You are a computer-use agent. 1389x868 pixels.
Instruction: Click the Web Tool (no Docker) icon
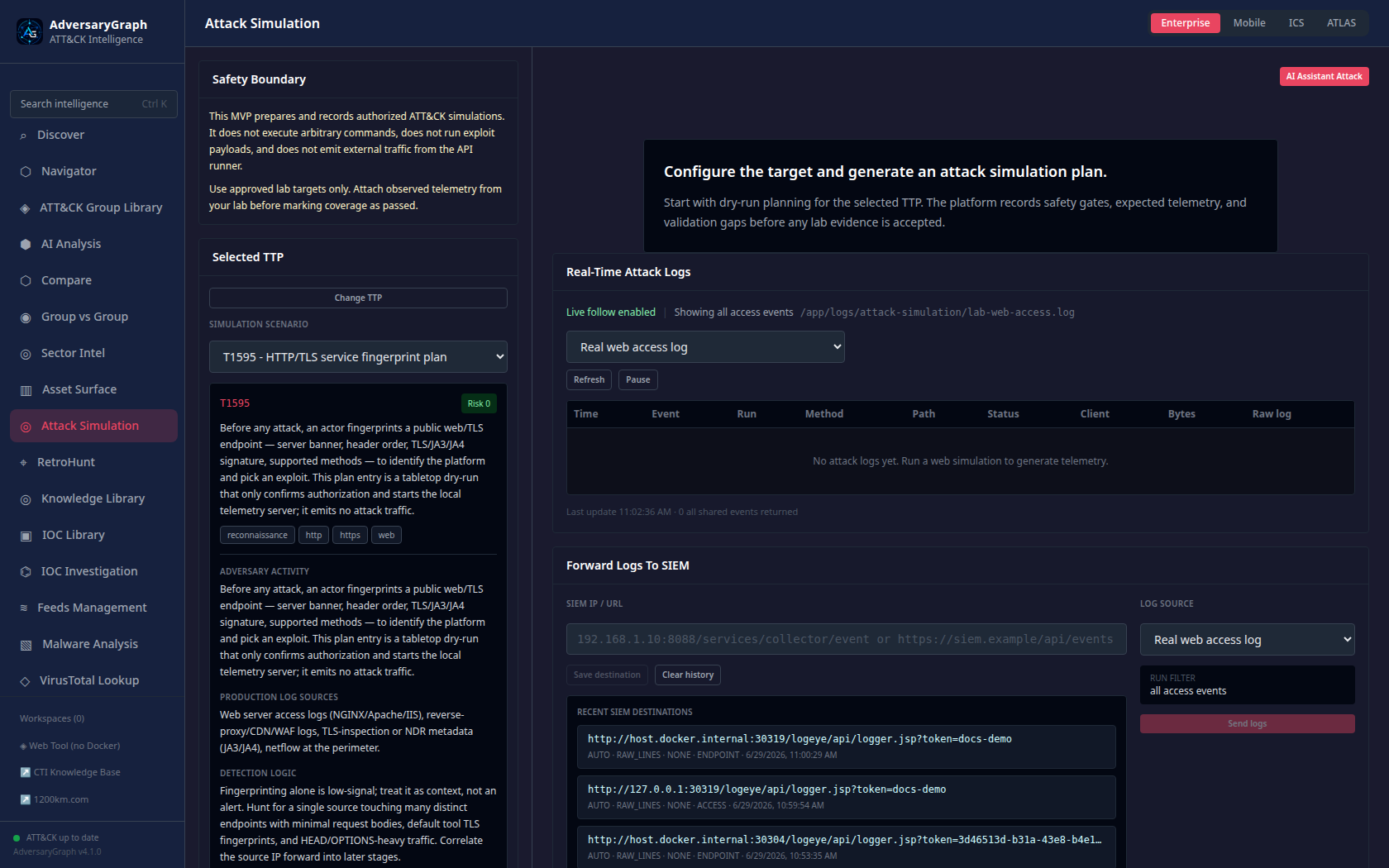click(23, 746)
